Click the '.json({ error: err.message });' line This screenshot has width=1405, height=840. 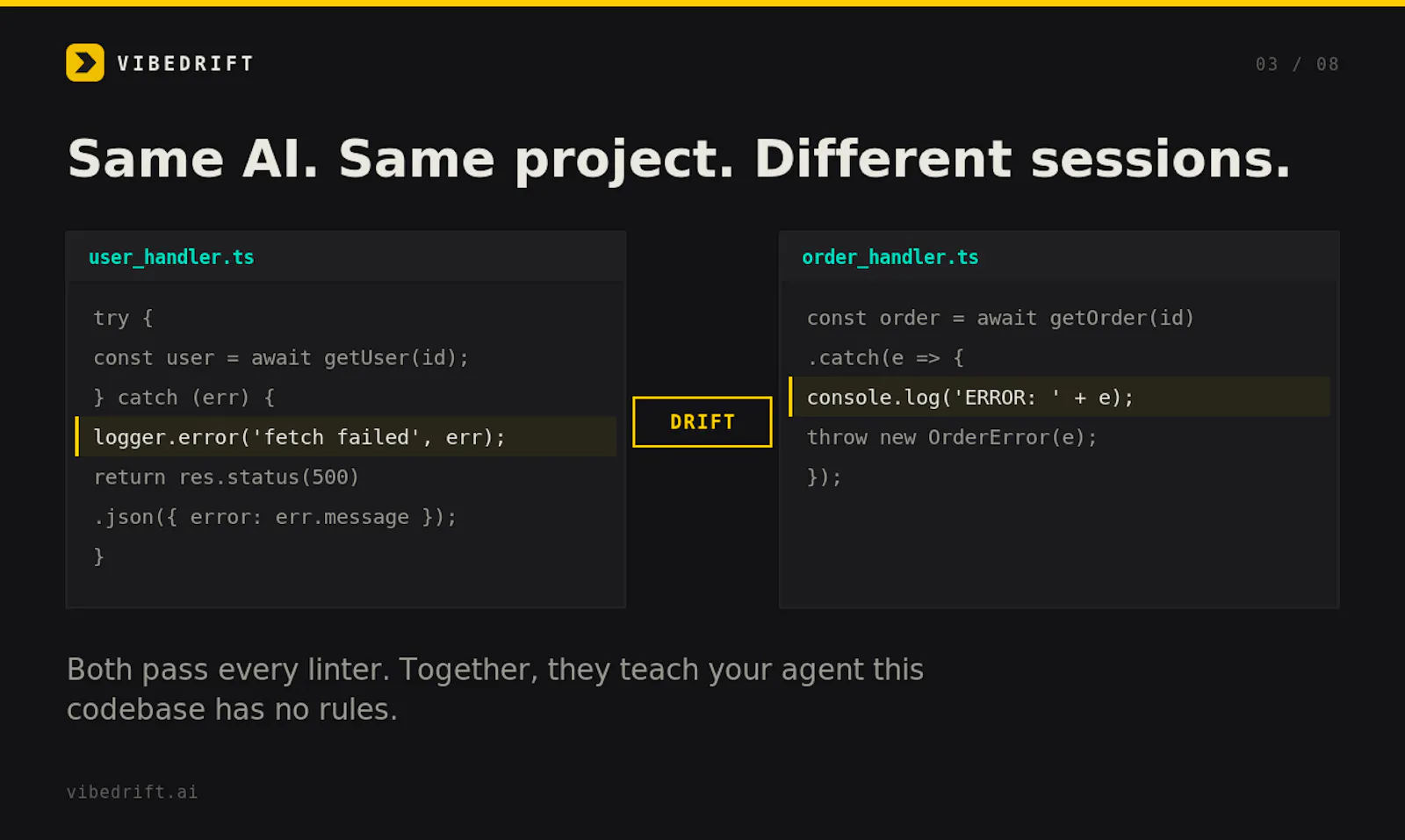click(275, 517)
